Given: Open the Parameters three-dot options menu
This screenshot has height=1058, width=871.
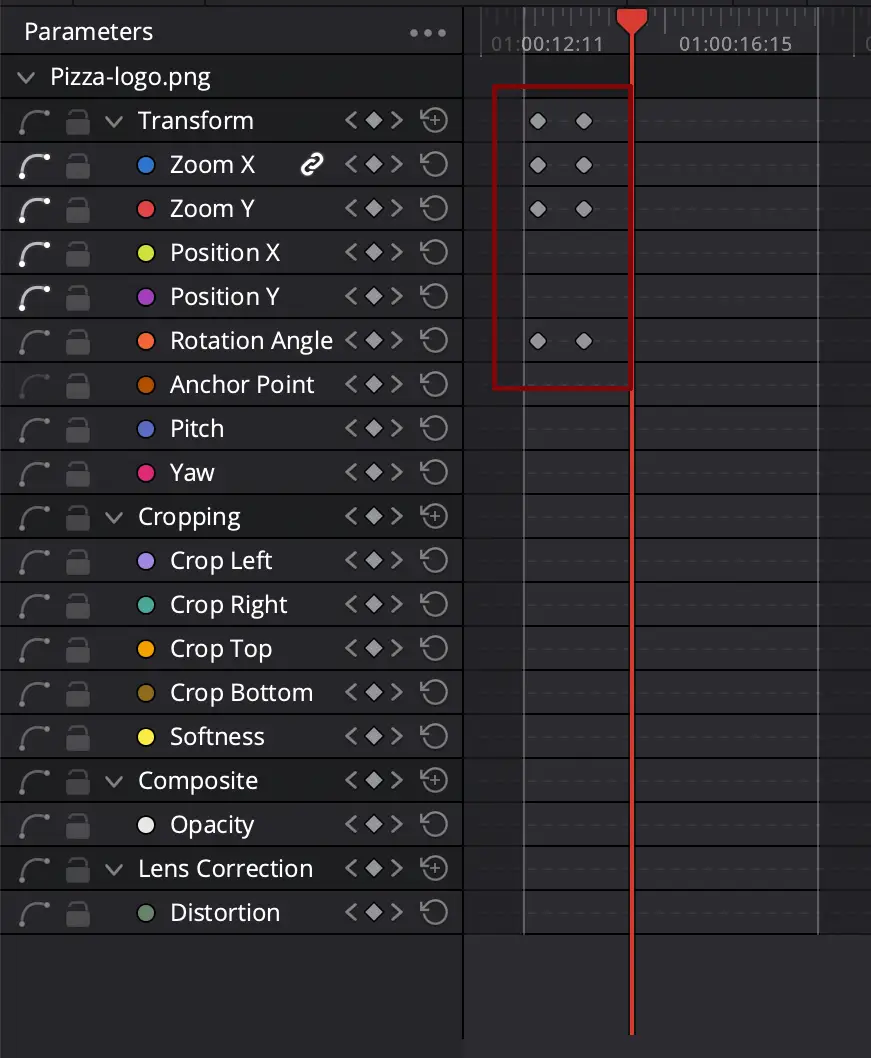Looking at the screenshot, I should (x=428, y=32).
